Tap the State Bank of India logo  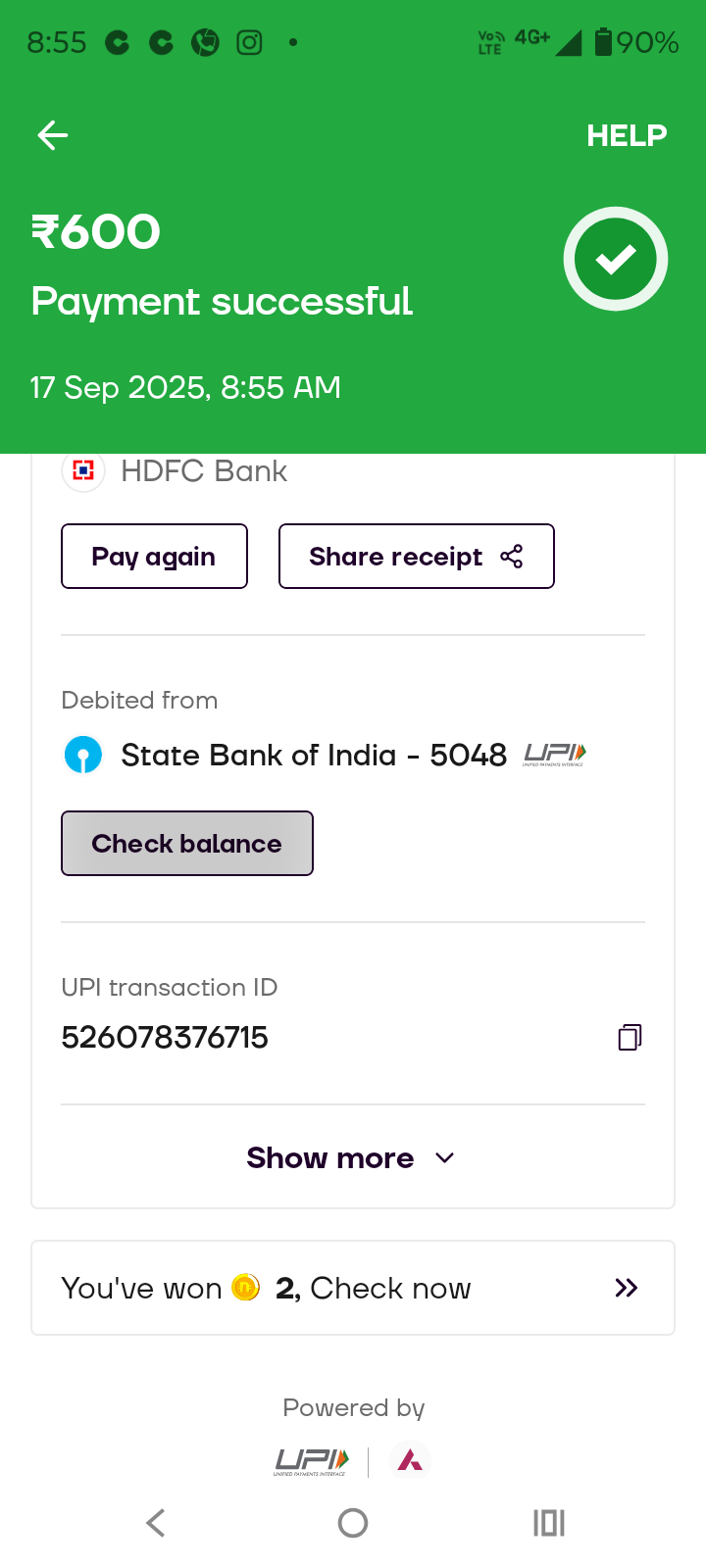pos(83,756)
